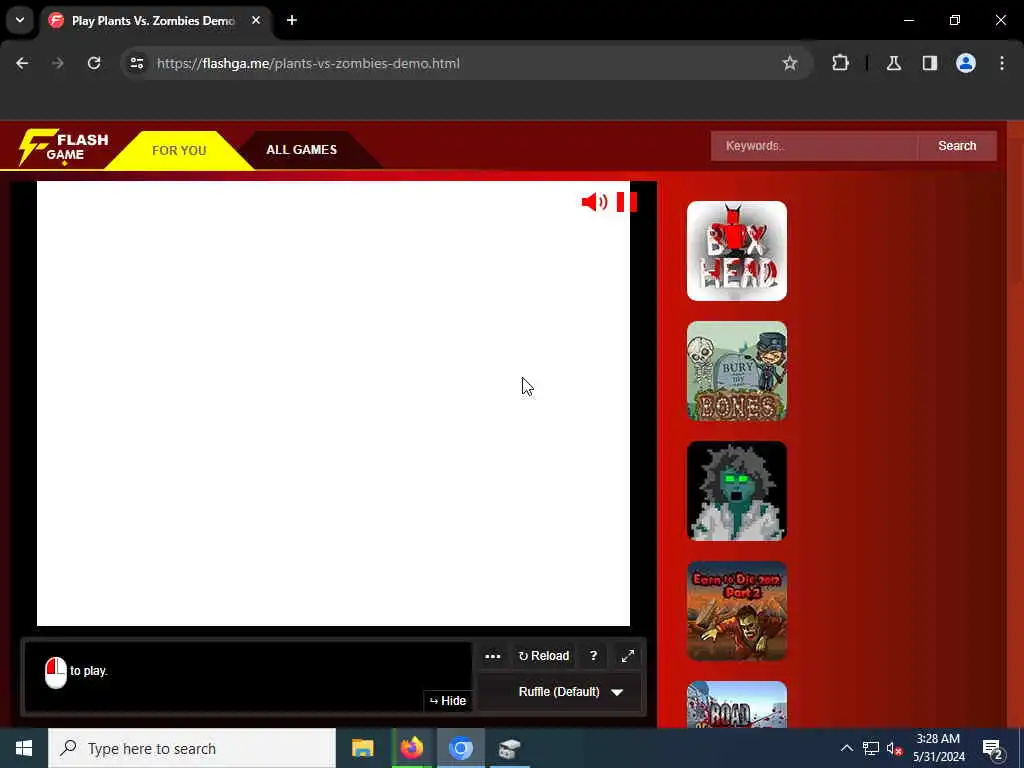
Task: Close the Plants Vs. Zombies Demo tab
Action: (256, 20)
